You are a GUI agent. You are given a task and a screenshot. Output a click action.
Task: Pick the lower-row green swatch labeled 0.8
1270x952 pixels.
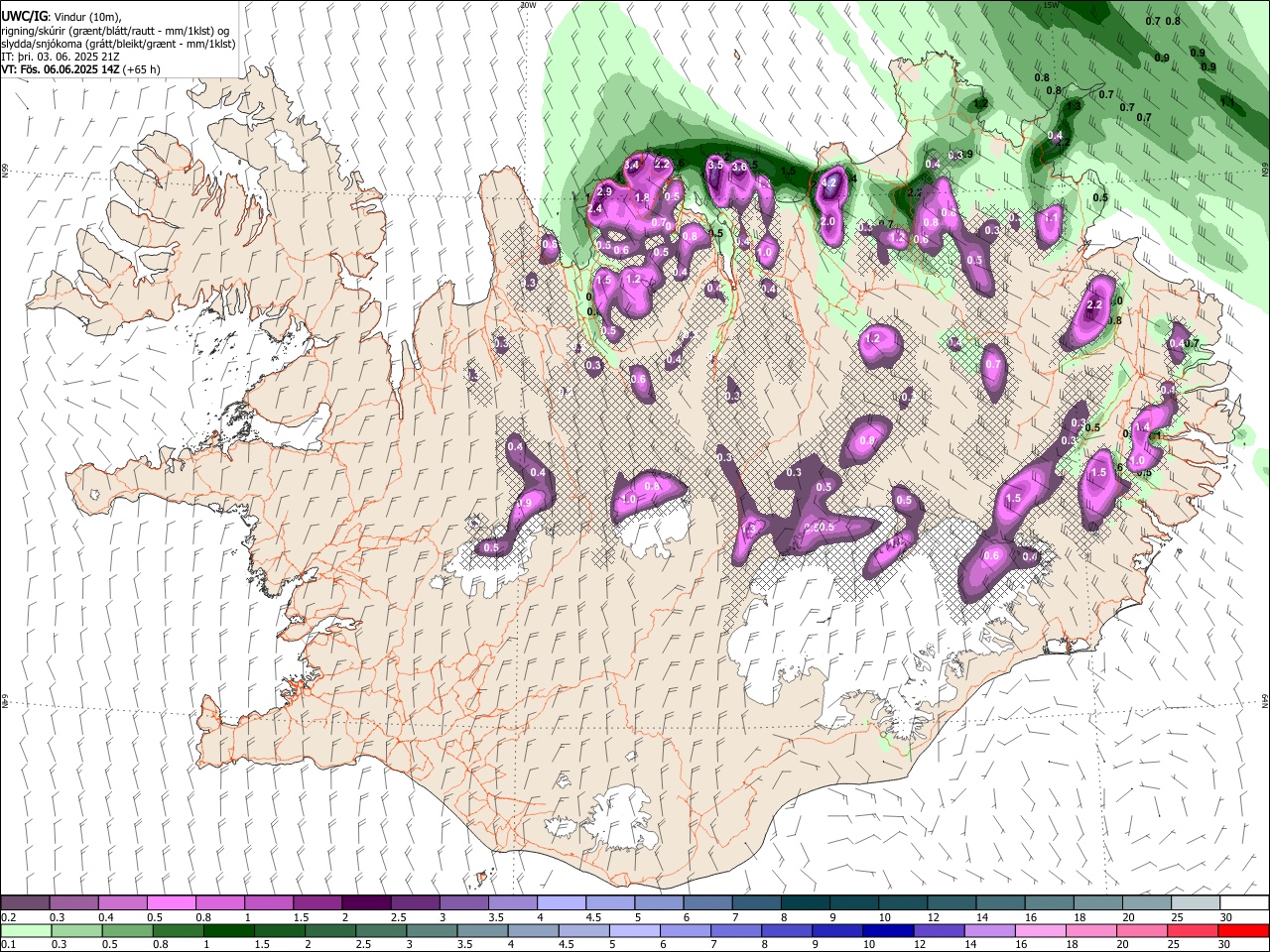(178, 930)
